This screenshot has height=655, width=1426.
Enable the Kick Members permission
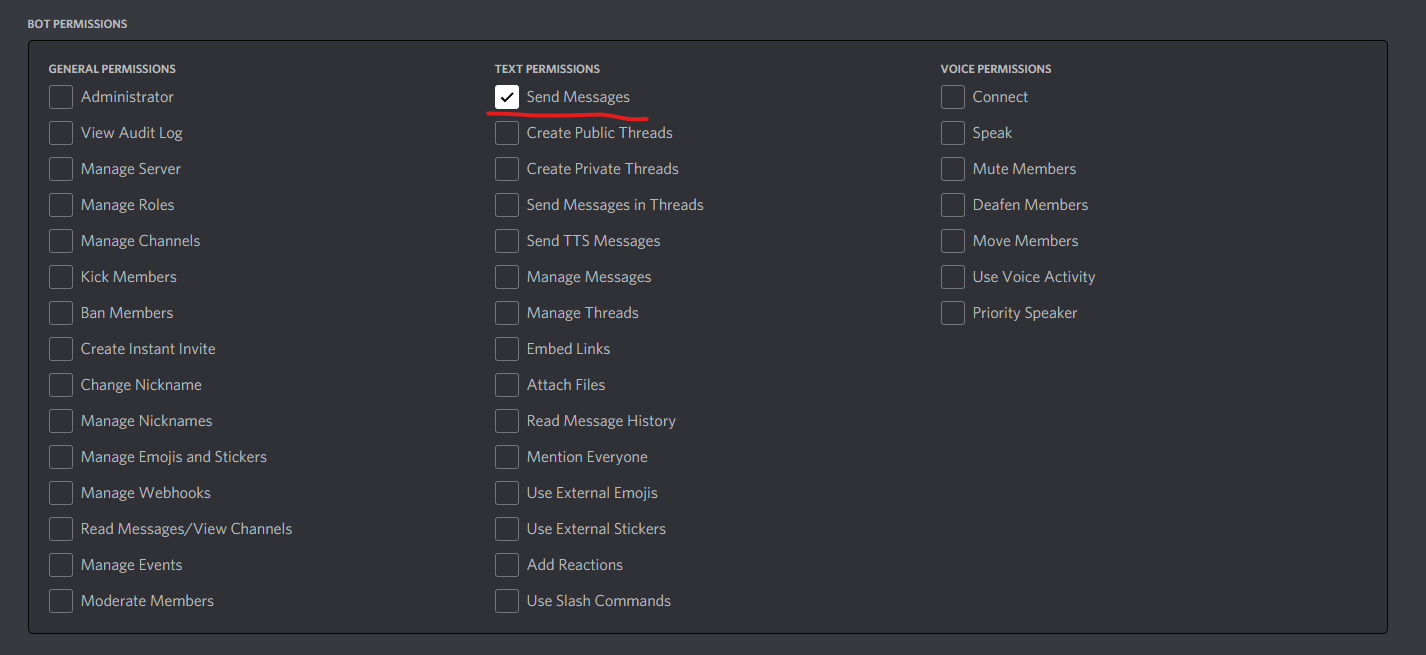[x=60, y=276]
